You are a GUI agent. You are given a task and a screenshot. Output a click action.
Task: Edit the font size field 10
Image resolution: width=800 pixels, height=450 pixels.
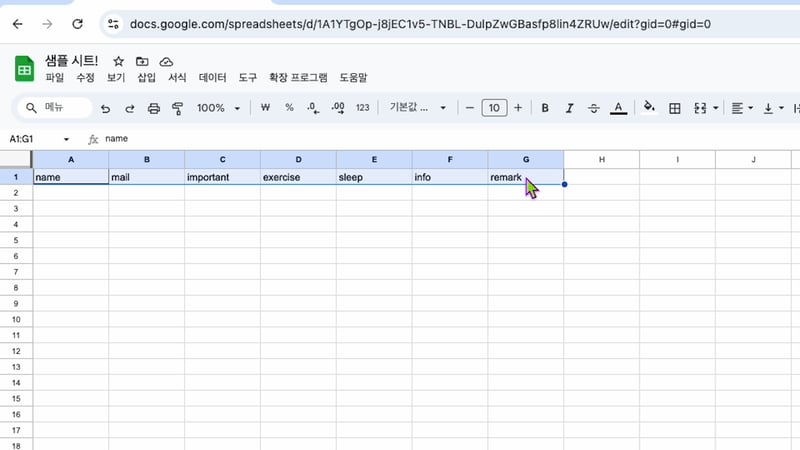494,108
